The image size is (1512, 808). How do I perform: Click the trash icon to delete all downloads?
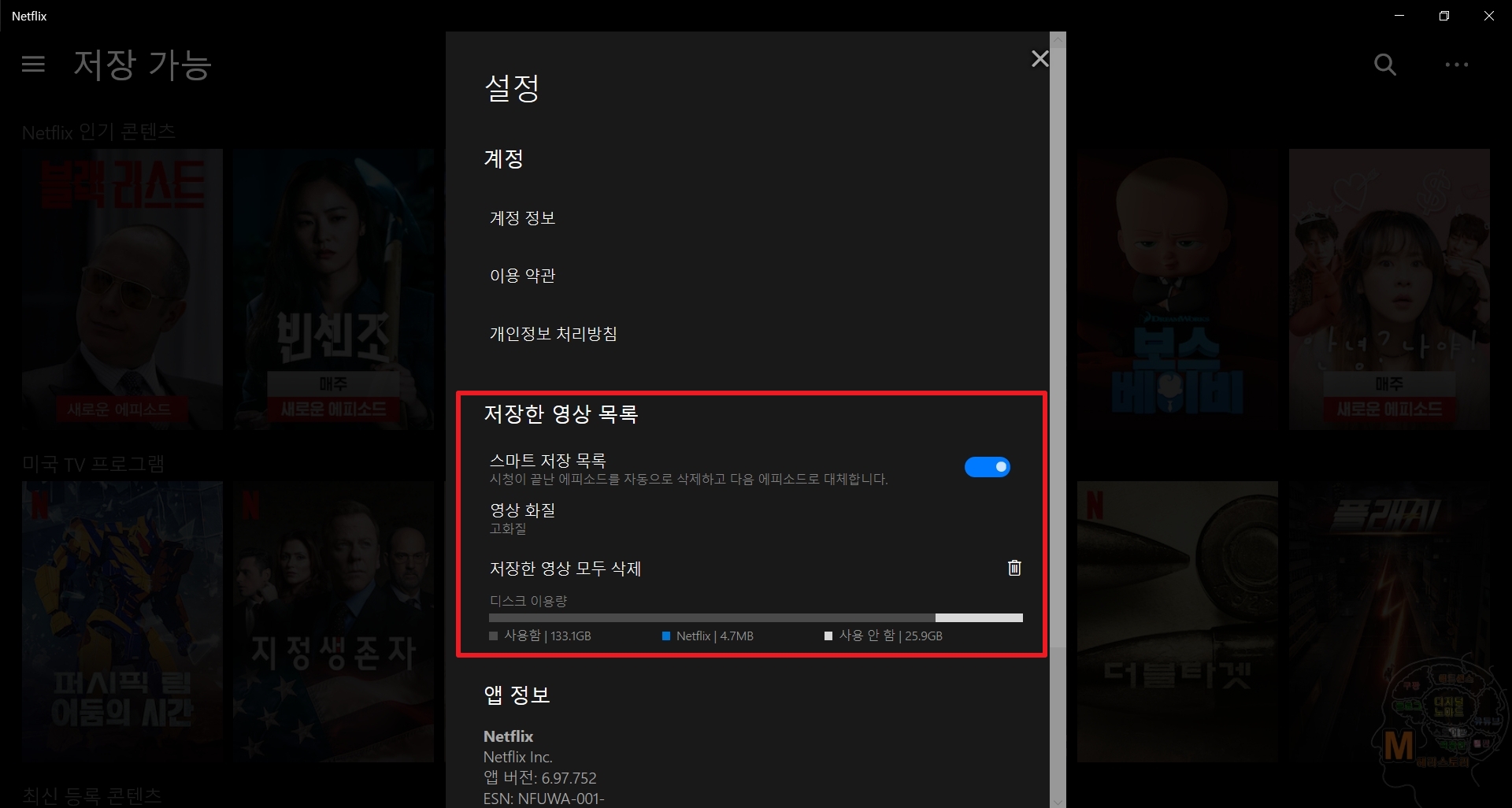point(1014,568)
